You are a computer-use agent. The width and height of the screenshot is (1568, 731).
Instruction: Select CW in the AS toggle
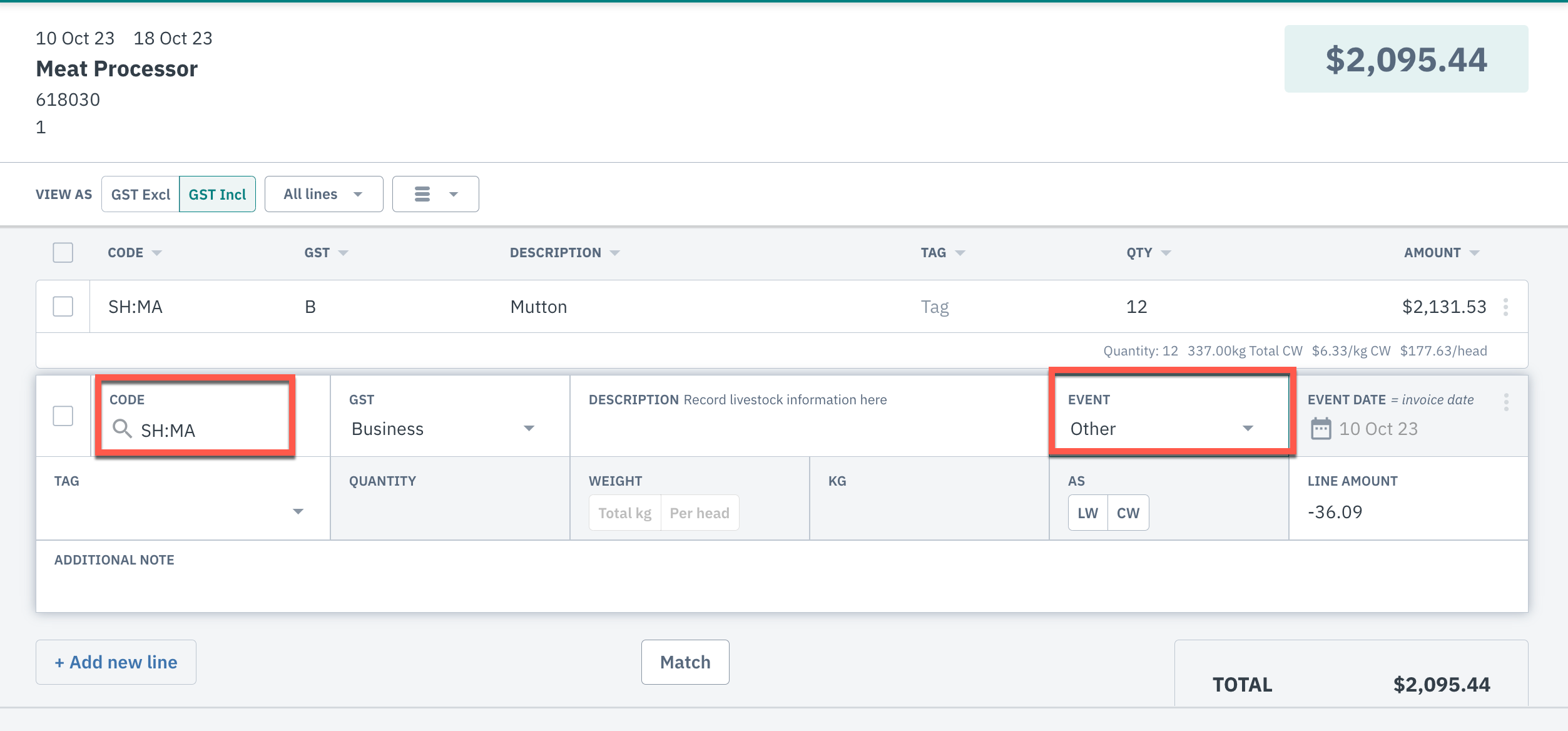(1128, 513)
